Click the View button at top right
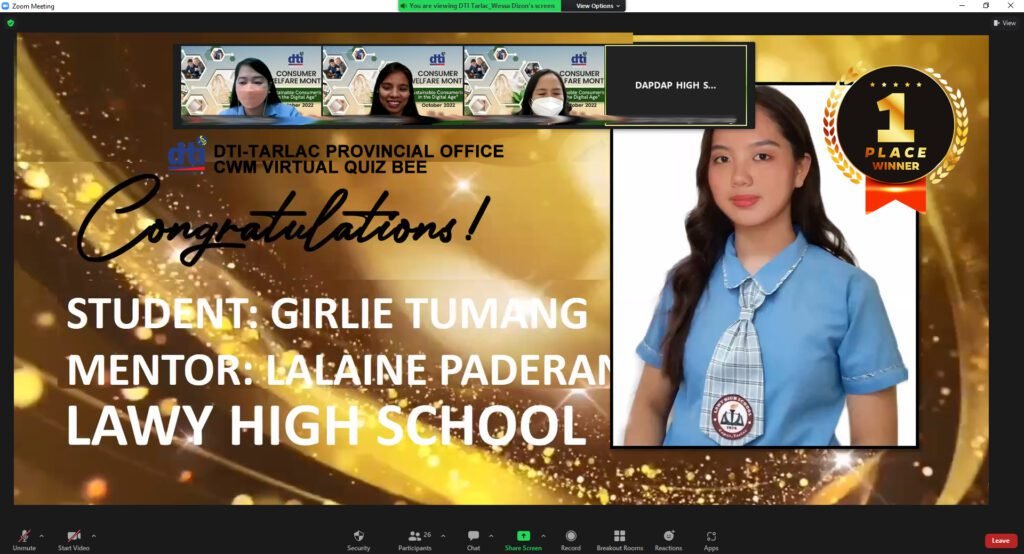1024x554 pixels. click(x=1004, y=23)
